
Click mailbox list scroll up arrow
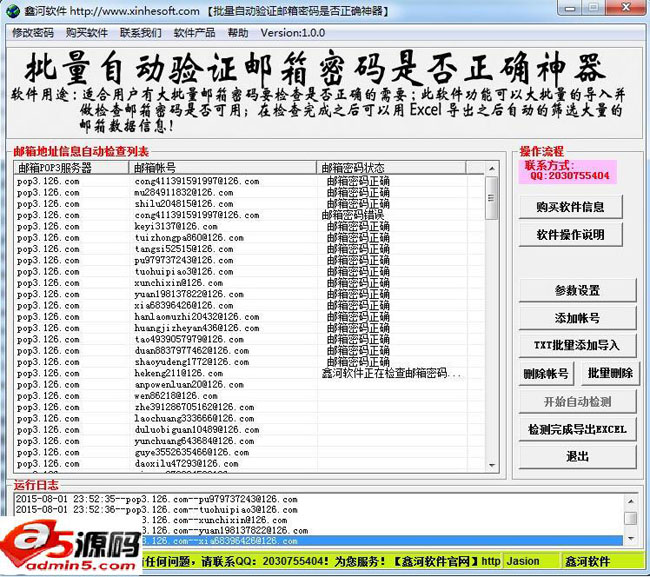tap(492, 168)
